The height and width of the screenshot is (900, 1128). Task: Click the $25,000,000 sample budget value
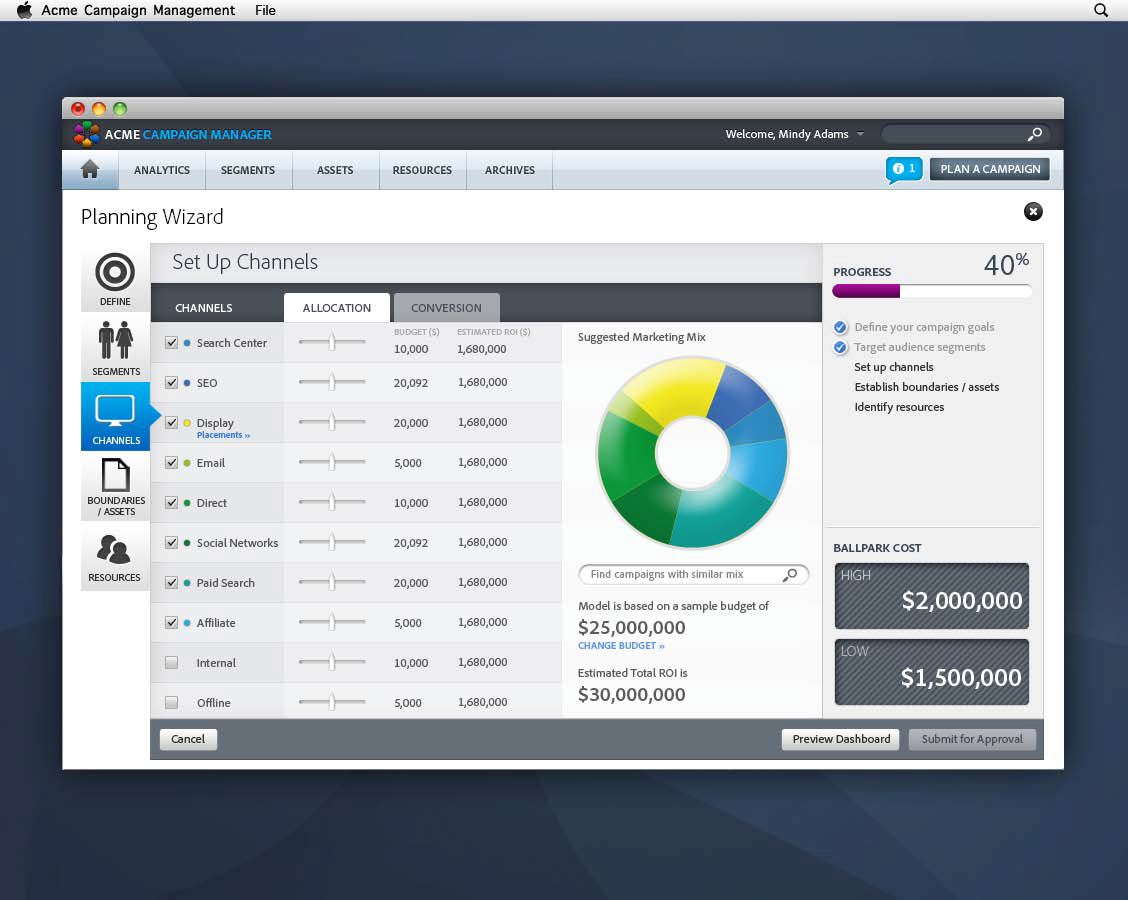pyautogui.click(x=632, y=627)
